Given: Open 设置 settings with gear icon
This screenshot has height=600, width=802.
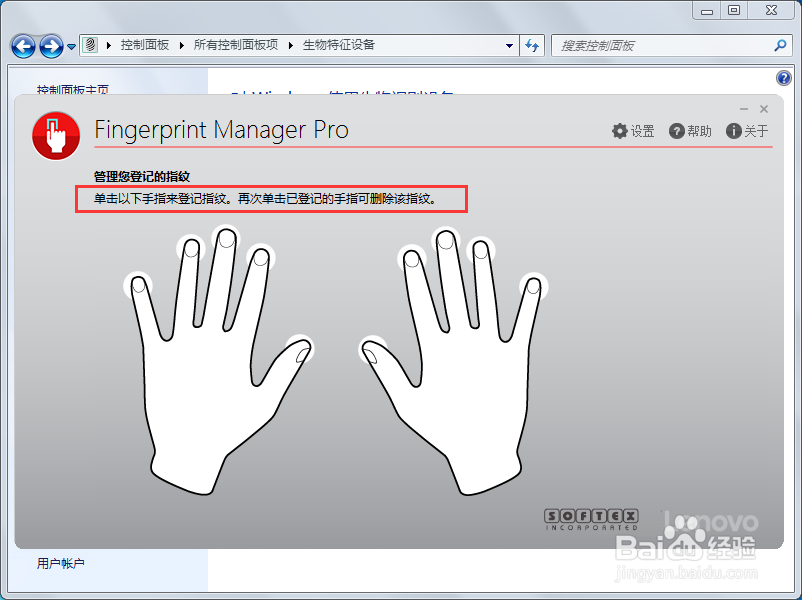Looking at the screenshot, I should [x=633, y=131].
